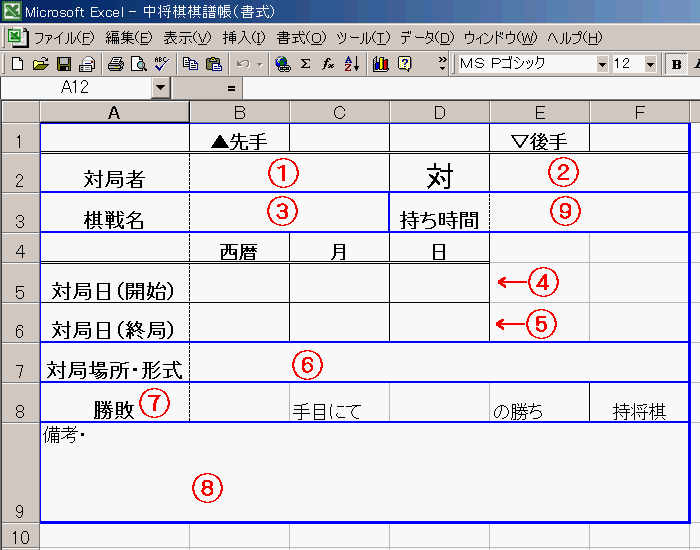Click the 手目にて cell
Viewport: 700px width, 550px height.
[x=339, y=402]
